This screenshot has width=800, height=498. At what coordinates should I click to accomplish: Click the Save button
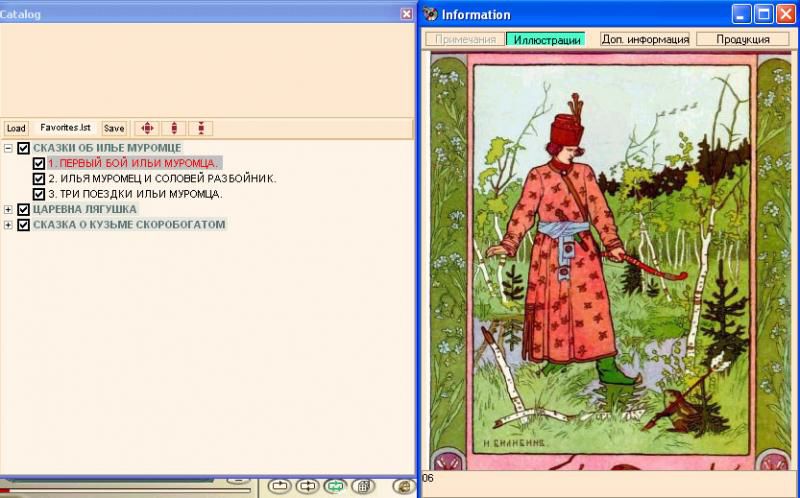pos(114,128)
